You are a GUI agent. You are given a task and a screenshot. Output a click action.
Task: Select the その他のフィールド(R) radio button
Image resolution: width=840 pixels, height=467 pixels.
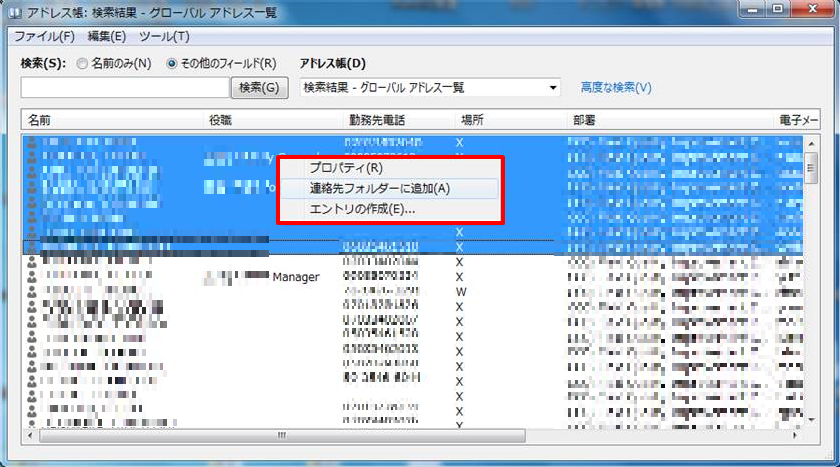[x=172, y=64]
